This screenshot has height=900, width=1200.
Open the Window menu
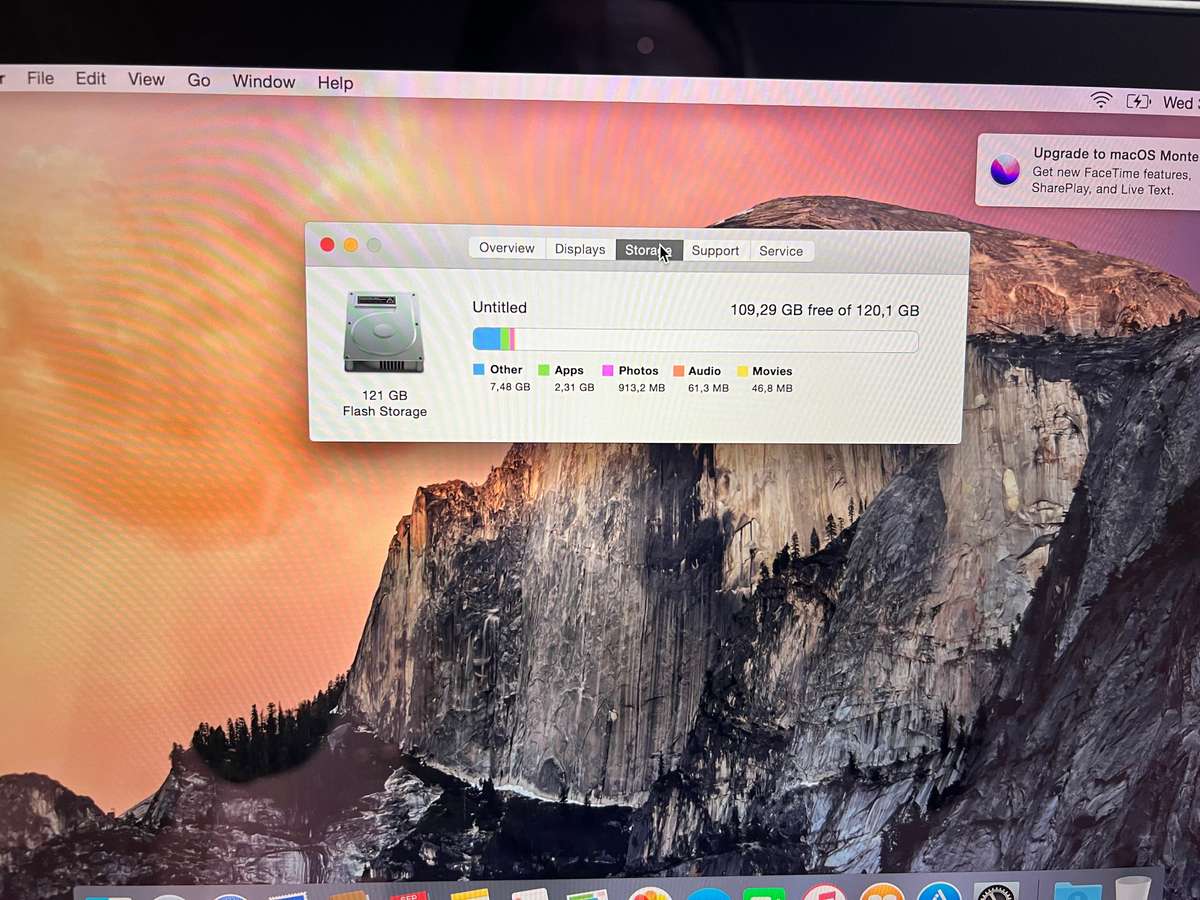click(x=263, y=82)
